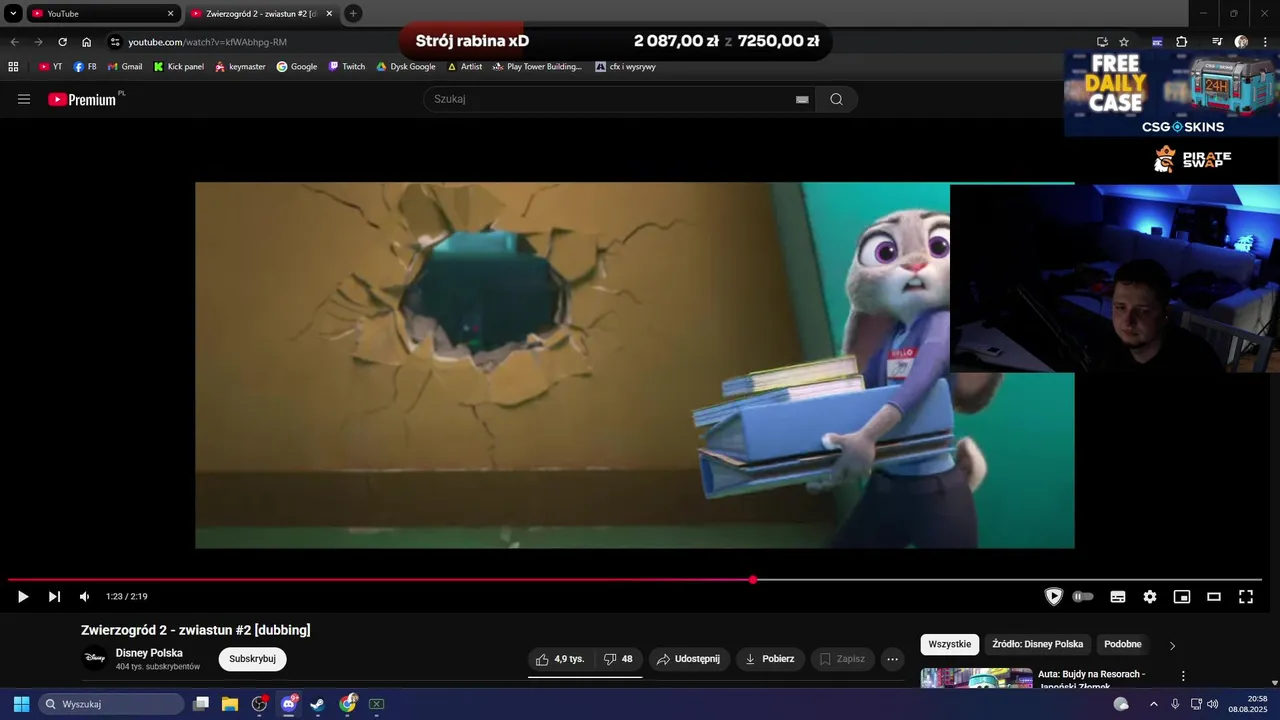Go to browser home page
Screen dimensions: 1280x720
[86, 42]
